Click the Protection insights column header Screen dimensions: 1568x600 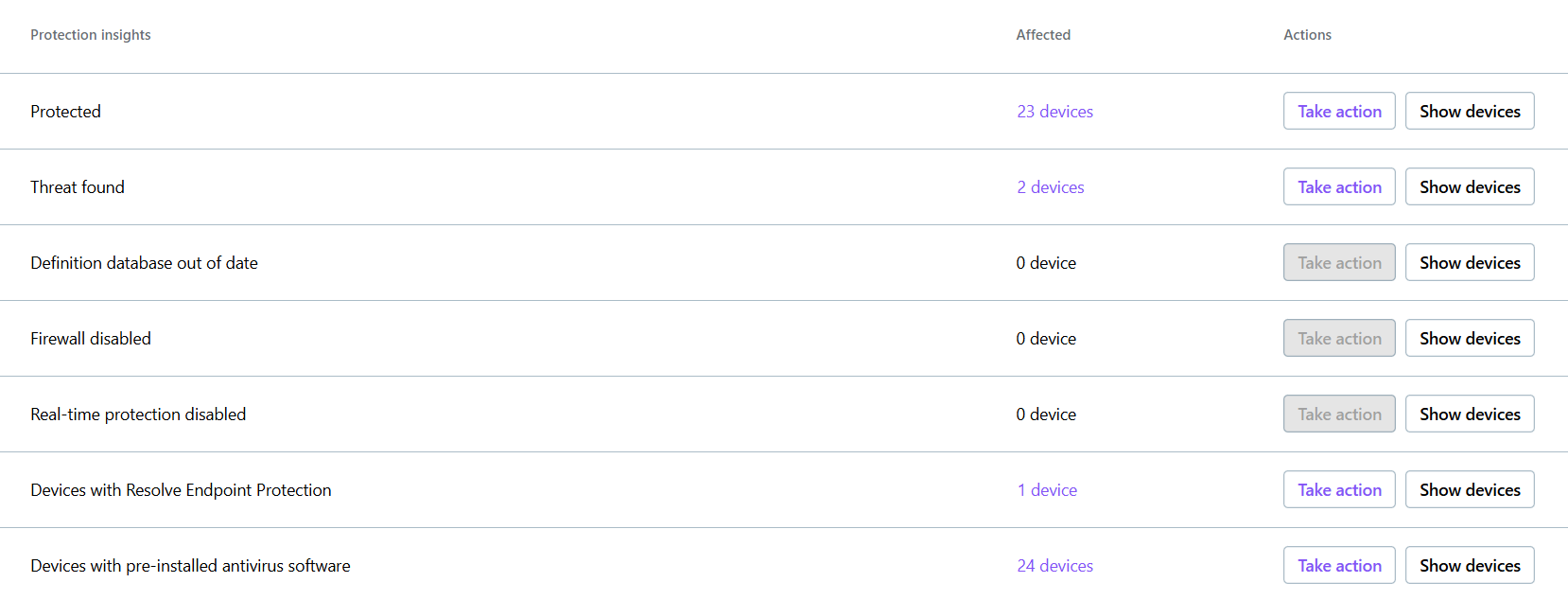coord(91,35)
